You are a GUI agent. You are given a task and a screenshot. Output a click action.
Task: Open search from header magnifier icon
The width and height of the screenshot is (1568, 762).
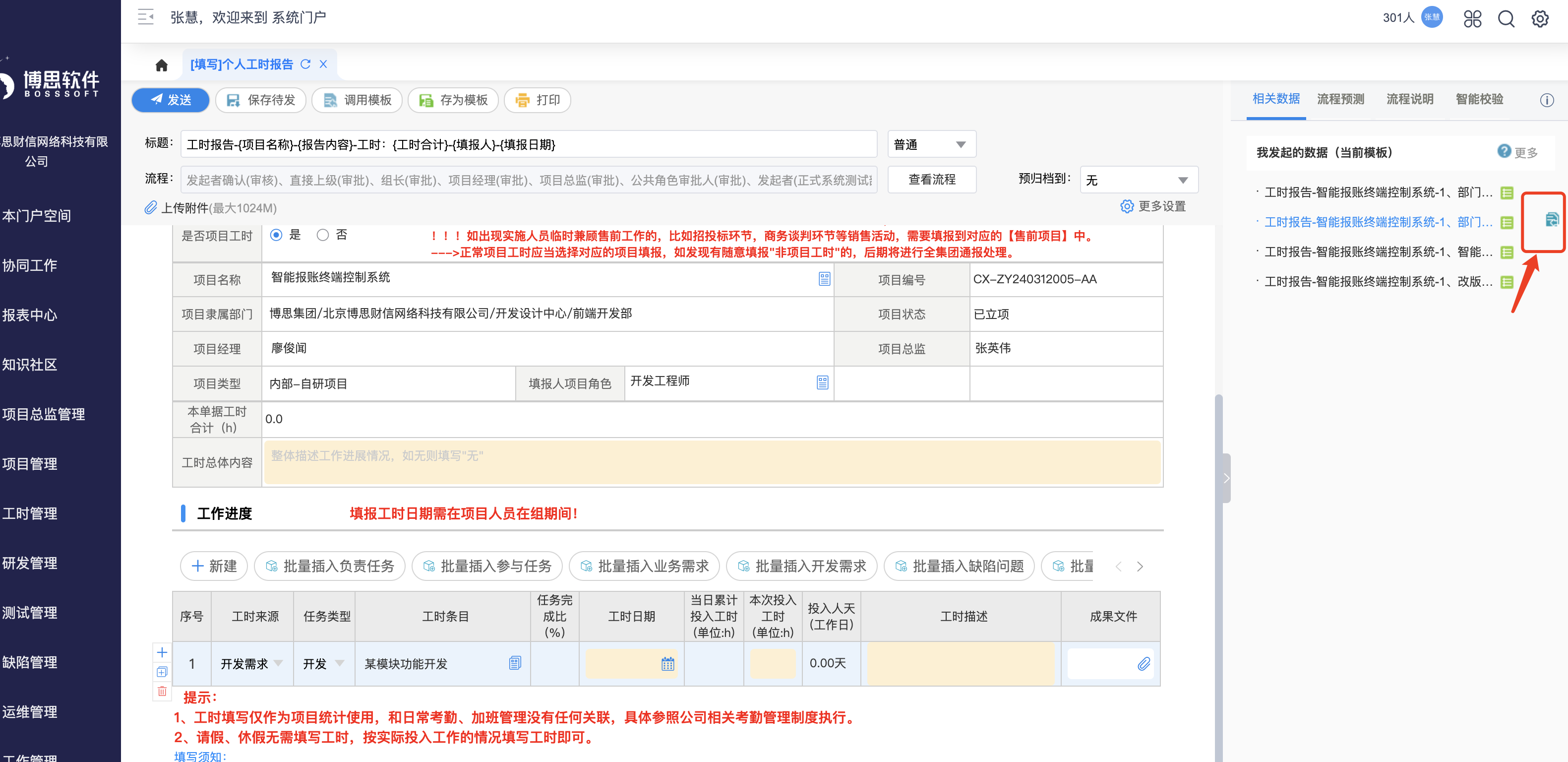[x=1506, y=18]
